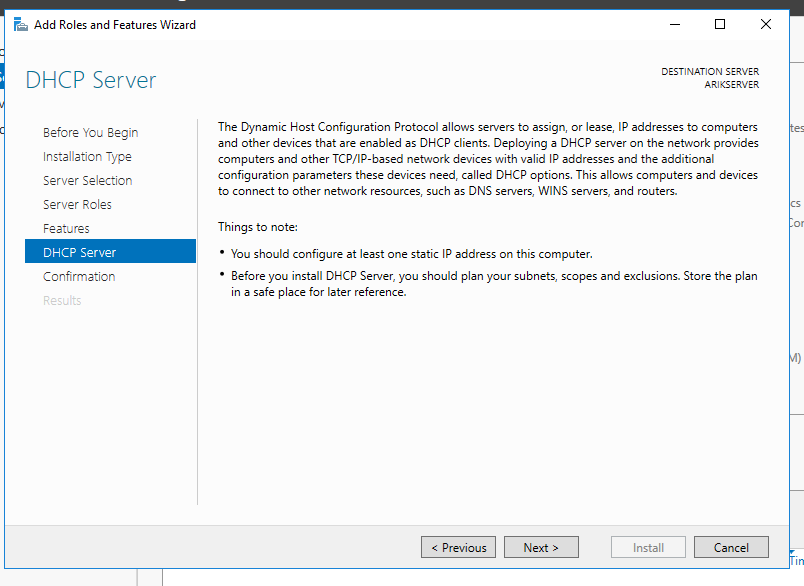This screenshot has height=586, width=804.
Task: Click the disabled Install button
Action: click(x=648, y=548)
